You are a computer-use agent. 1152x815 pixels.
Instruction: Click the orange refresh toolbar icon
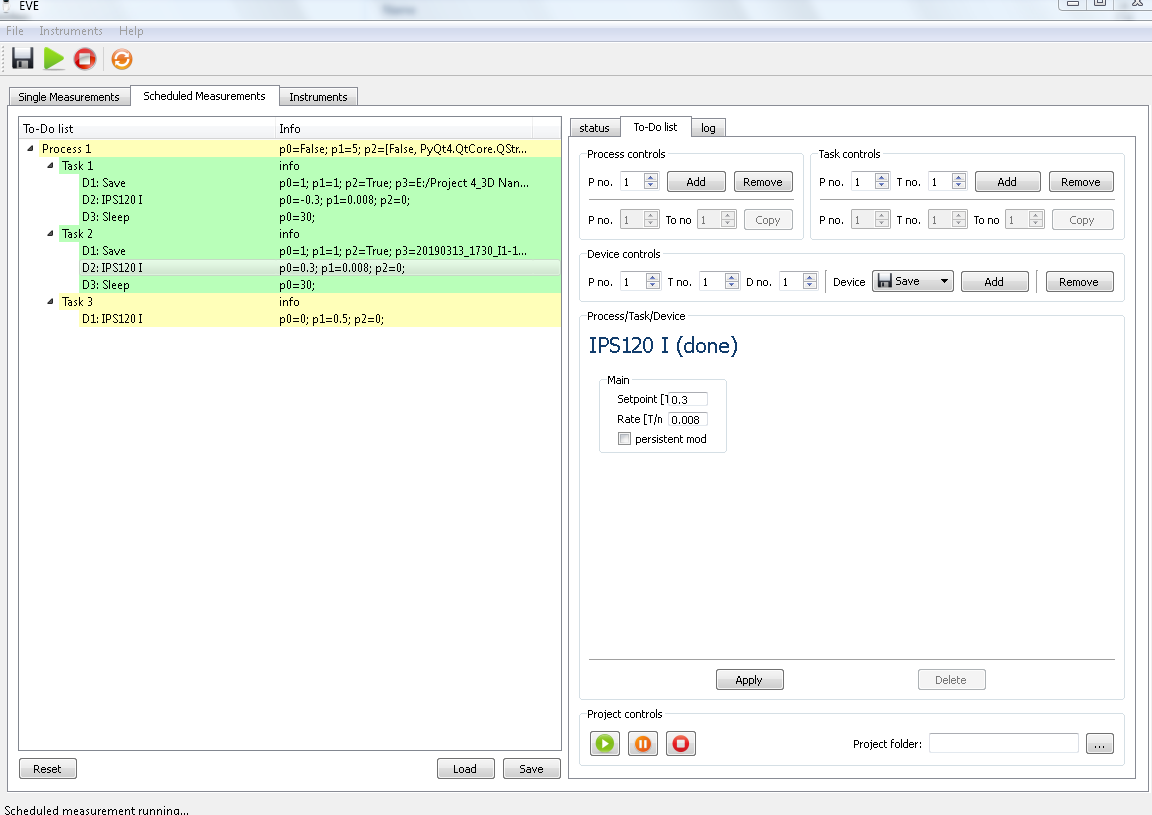(121, 59)
